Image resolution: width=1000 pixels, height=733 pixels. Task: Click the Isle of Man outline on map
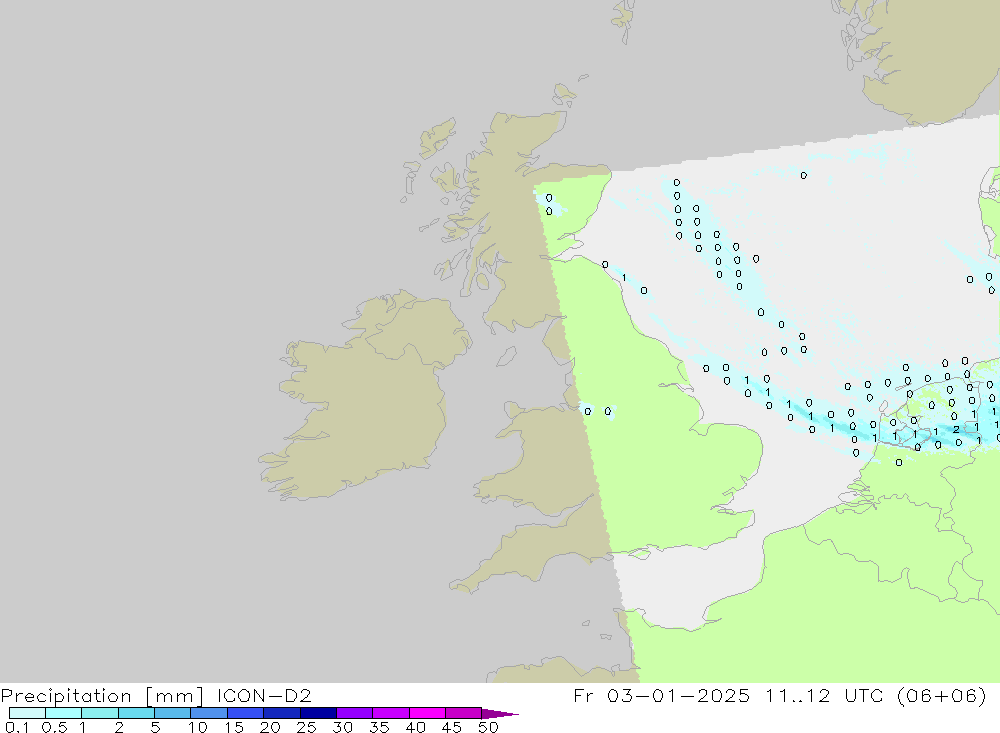point(506,357)
